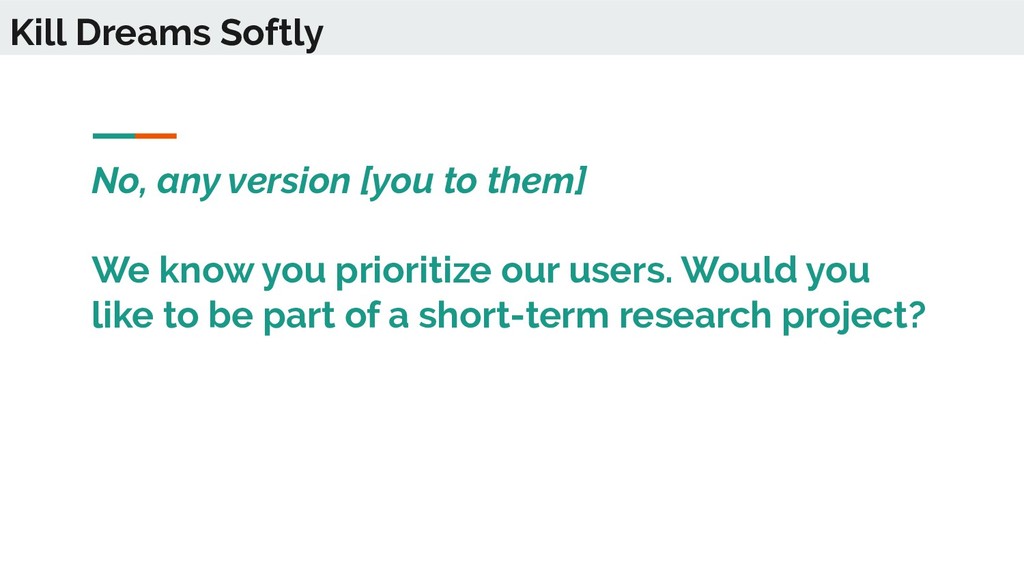The image size is (1024, 576).
Task: Click the bracketed text '[you to them]'
Action: (x=474, y=180)
